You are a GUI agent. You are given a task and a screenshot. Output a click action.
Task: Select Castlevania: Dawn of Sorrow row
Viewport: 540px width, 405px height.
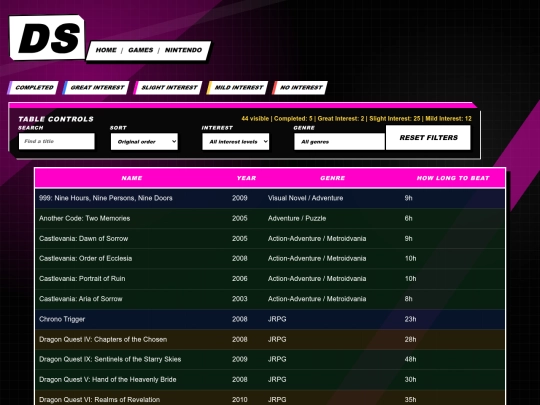[x=270, y=238]
